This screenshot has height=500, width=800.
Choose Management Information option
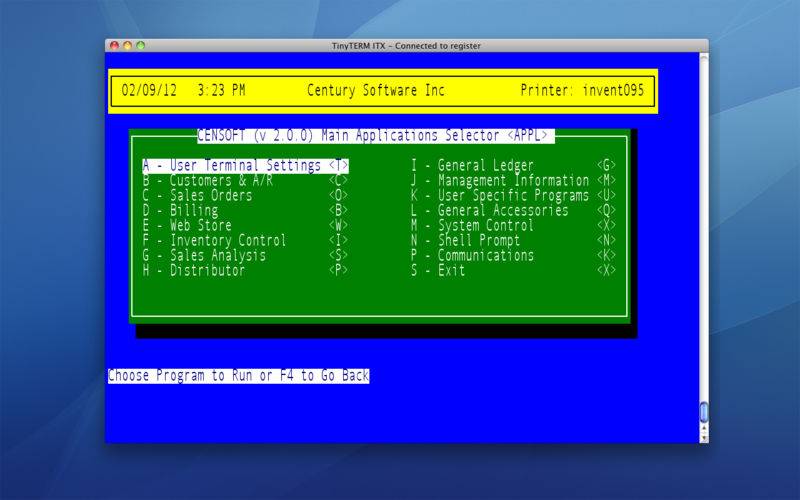(513, 181)
